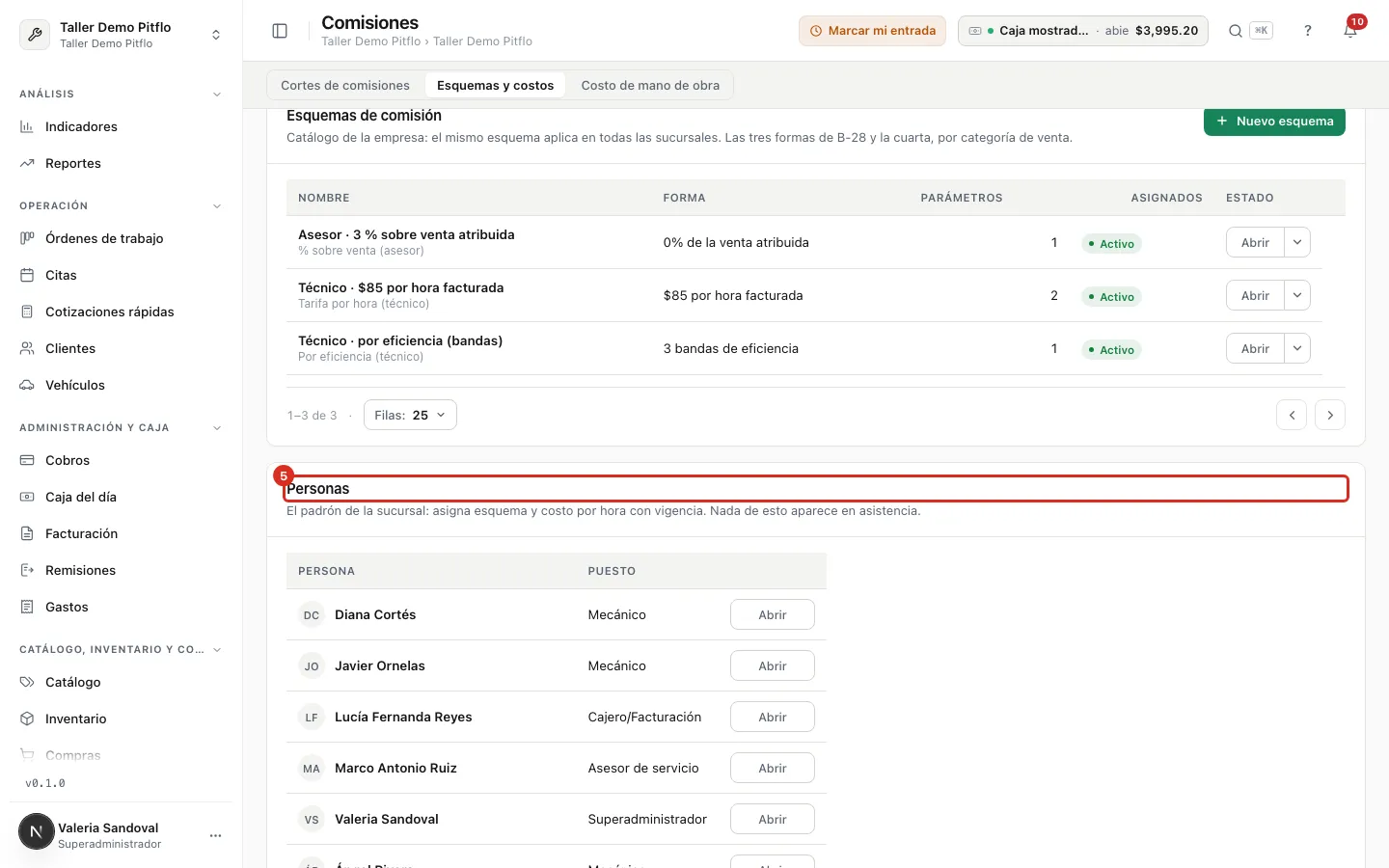Open user menu three-dots for Valeria Sandoval
This screenshot has height=868, width=1389.
[x=215, y=835]
